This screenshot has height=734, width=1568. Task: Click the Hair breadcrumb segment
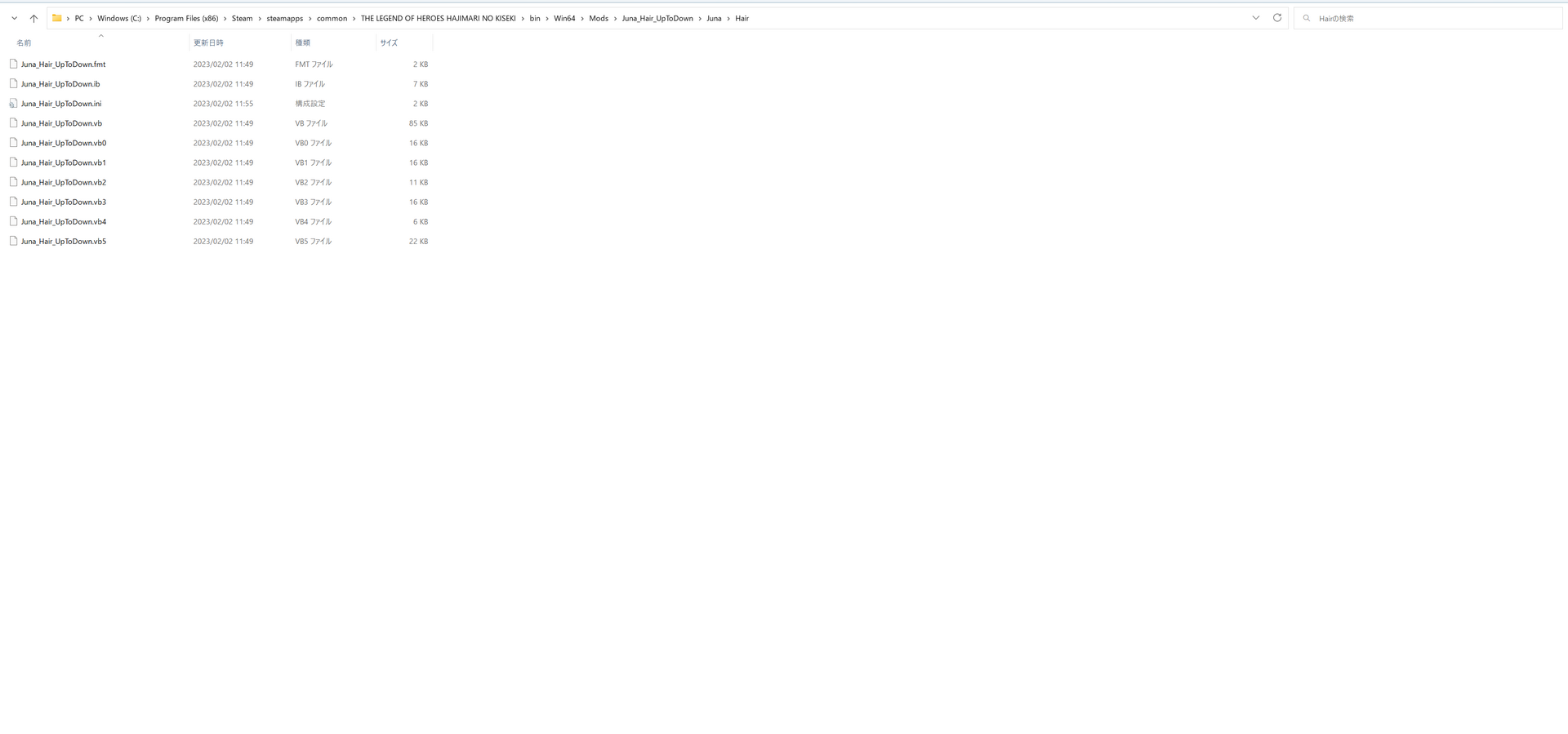[742, 18]
